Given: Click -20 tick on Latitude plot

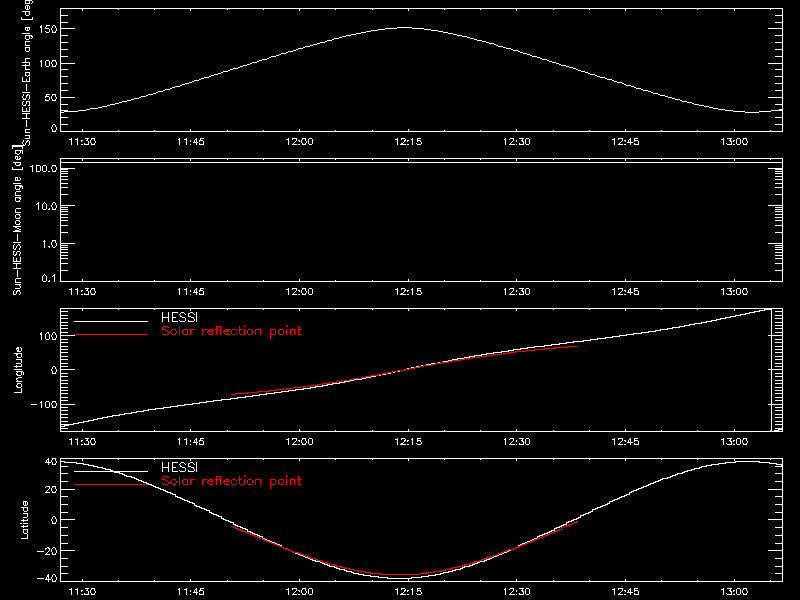Looking at the screenshot, I should tap(47, 551).
